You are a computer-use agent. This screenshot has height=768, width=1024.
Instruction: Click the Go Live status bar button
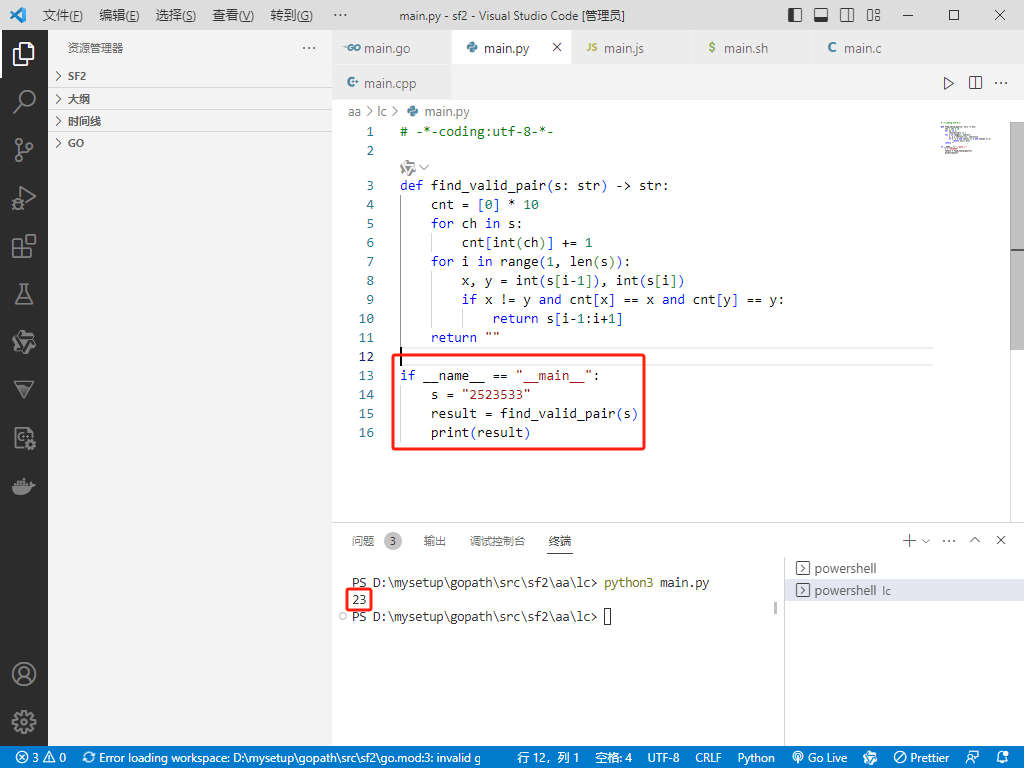(820, 758)
